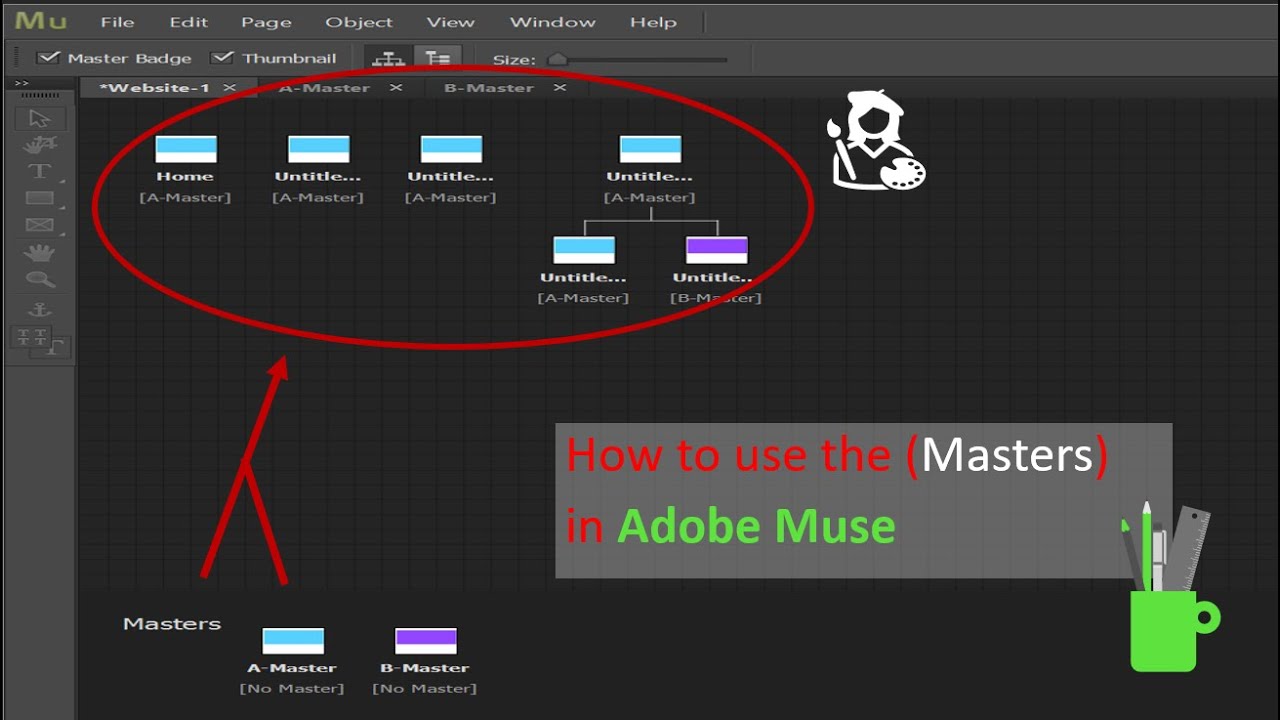Open the Edit menu

pos(188,22)
